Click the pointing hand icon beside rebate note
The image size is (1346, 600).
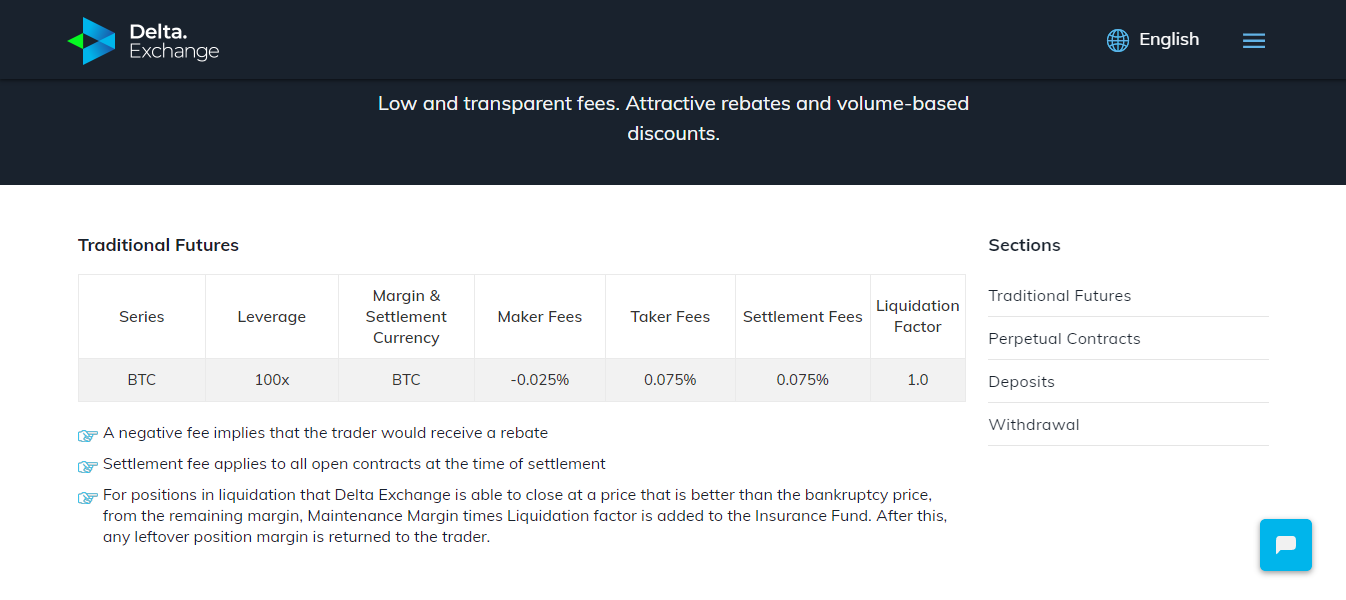[x=88, y=435]
